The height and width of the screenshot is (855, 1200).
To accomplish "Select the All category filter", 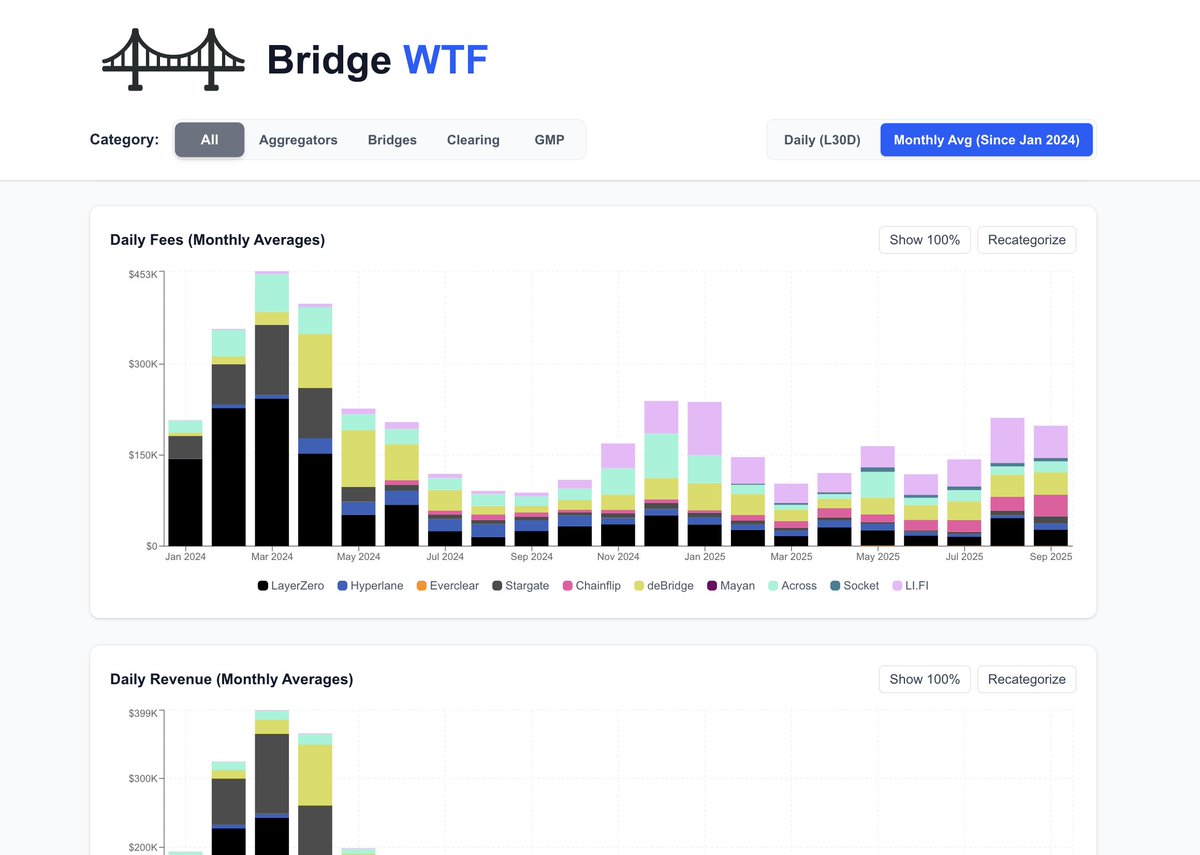I will pos(209,140).
